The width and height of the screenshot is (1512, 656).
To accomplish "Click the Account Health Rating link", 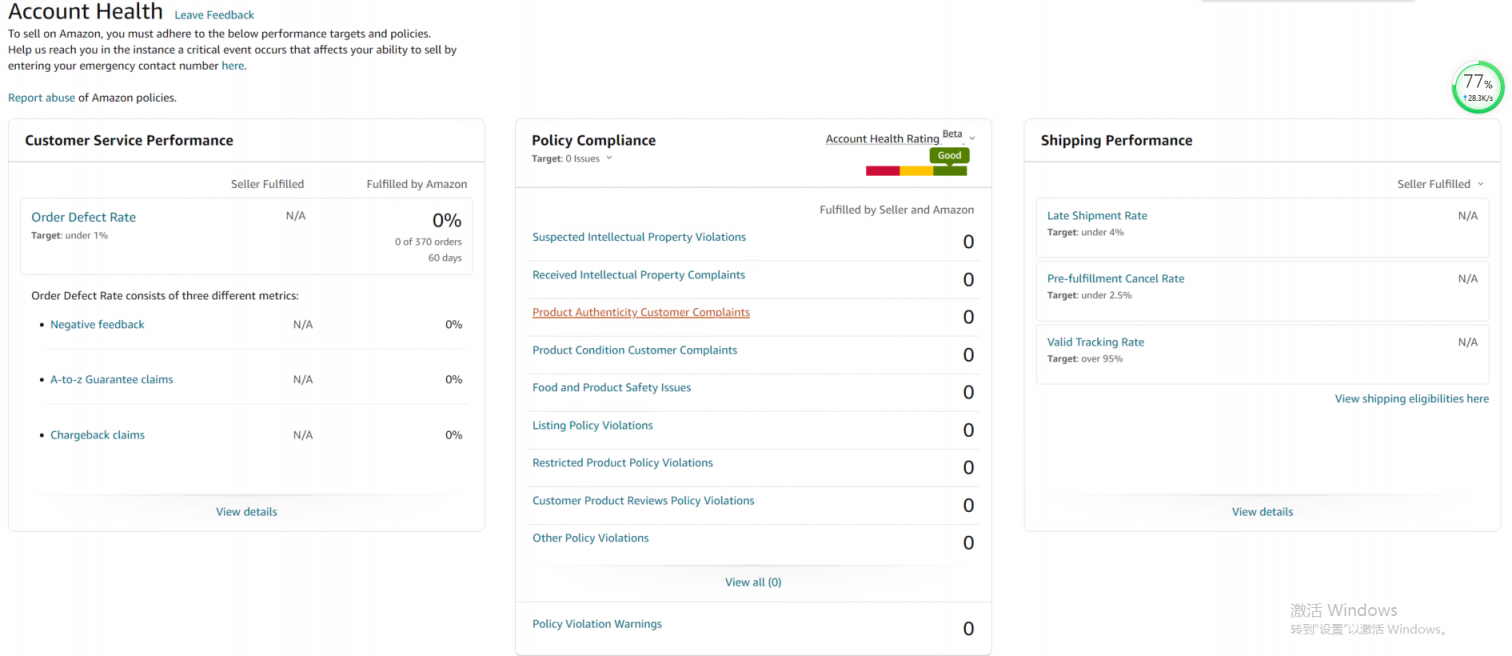I will click(x=882, y=139).
